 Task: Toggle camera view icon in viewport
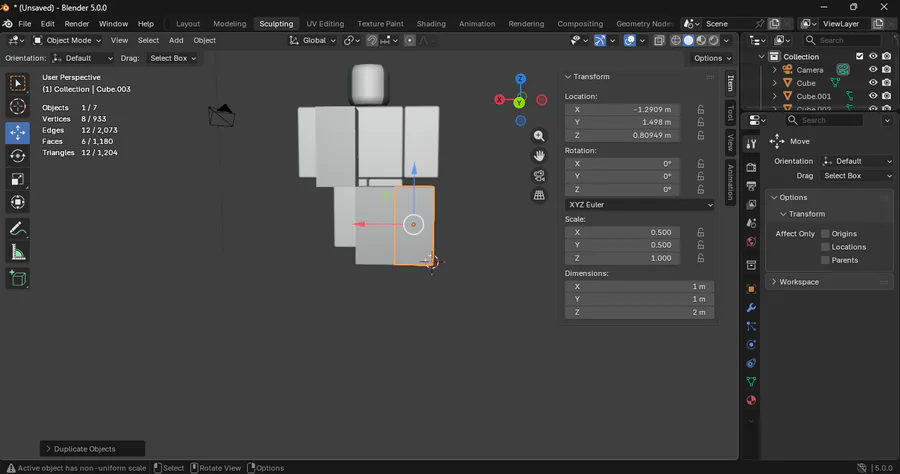tap(539, 176)
